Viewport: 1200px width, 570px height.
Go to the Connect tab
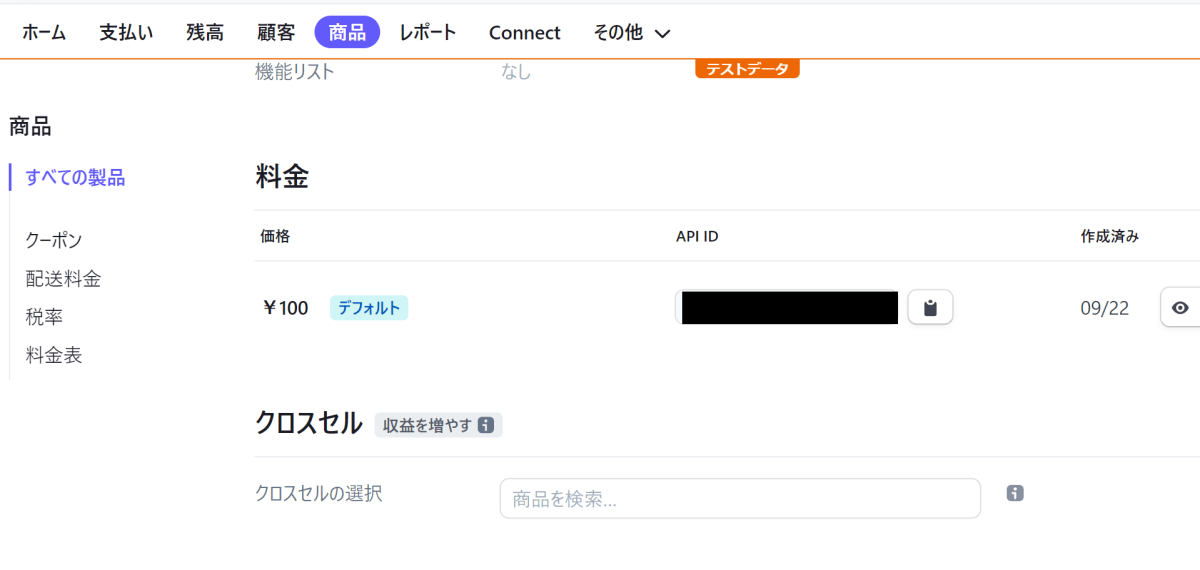[525, 33]
